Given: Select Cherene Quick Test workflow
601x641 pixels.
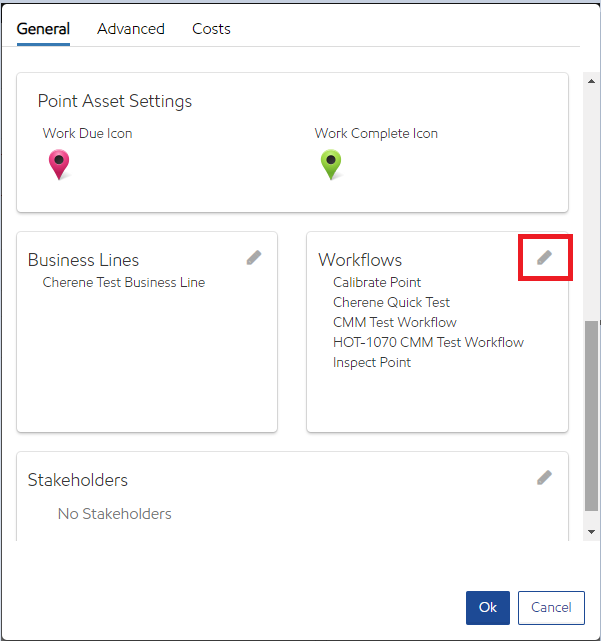Looking at the screenshot, I should [x=391, y=302].
